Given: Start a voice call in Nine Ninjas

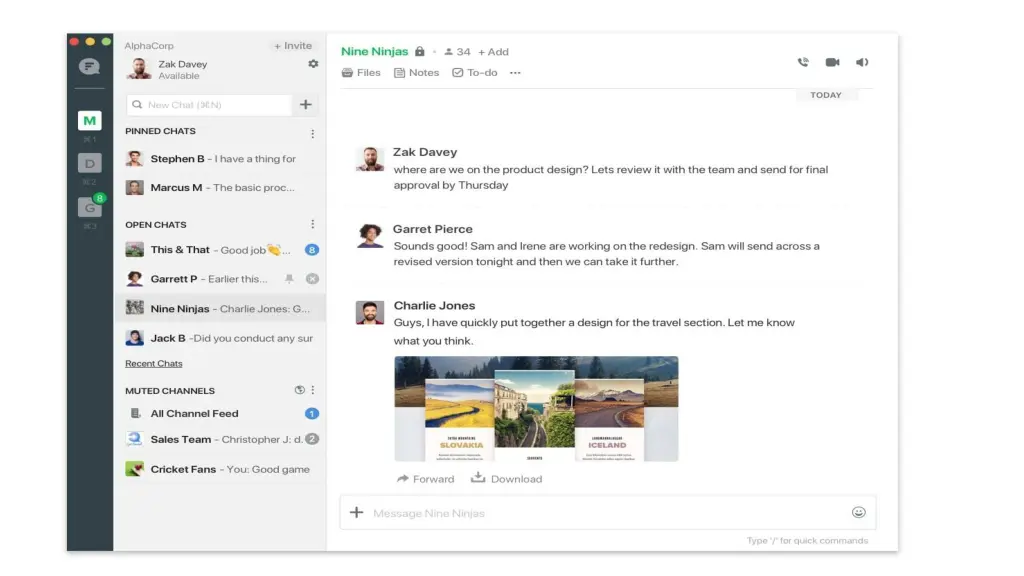Looking at the screenshot, I should tap(803, 62).
